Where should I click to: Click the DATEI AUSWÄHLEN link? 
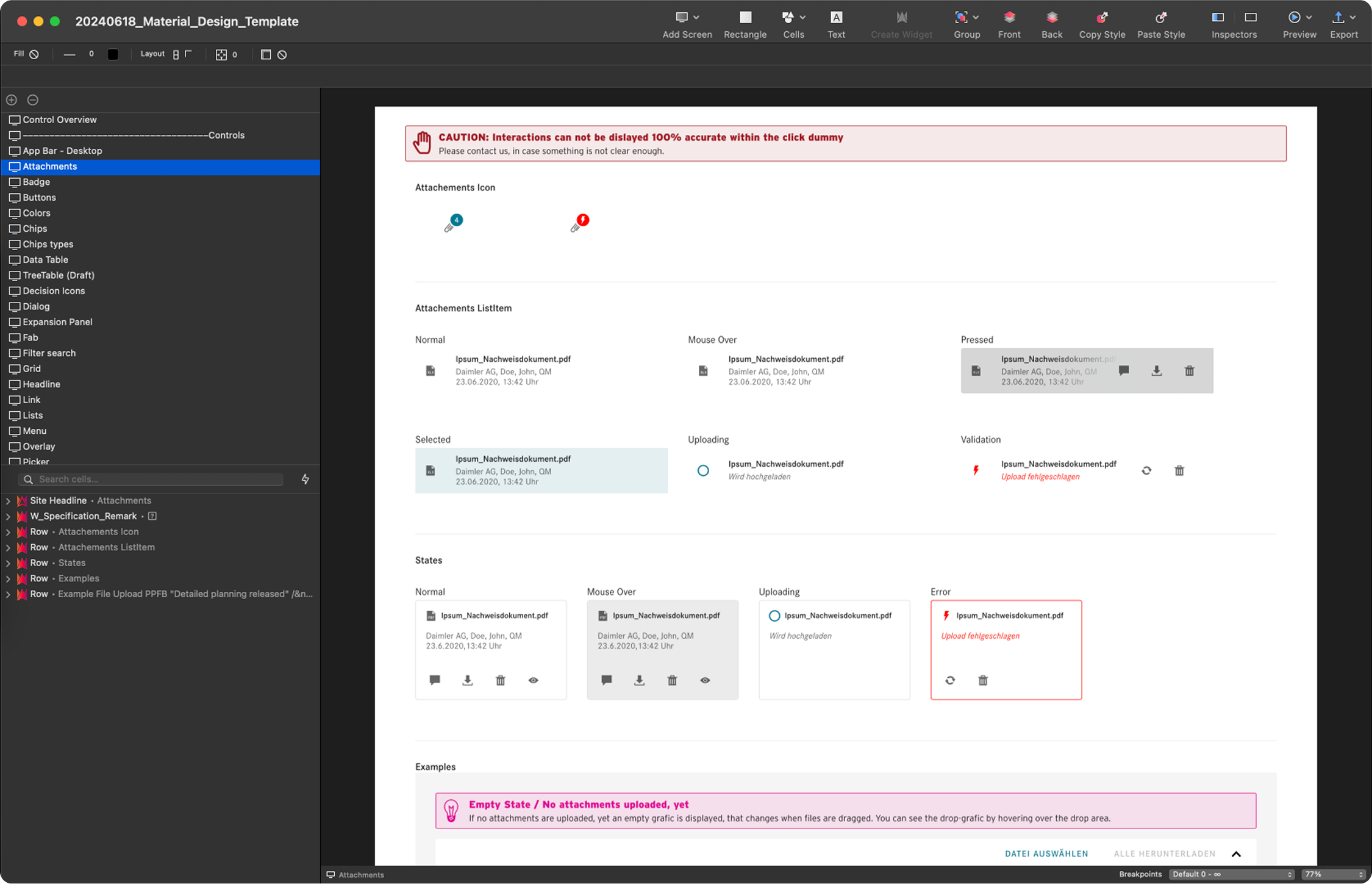click(x=1046, y=853)
